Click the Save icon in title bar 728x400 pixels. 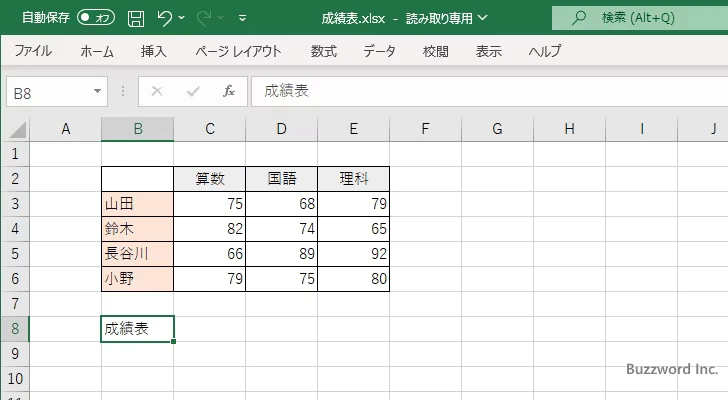tap(136, 19)
